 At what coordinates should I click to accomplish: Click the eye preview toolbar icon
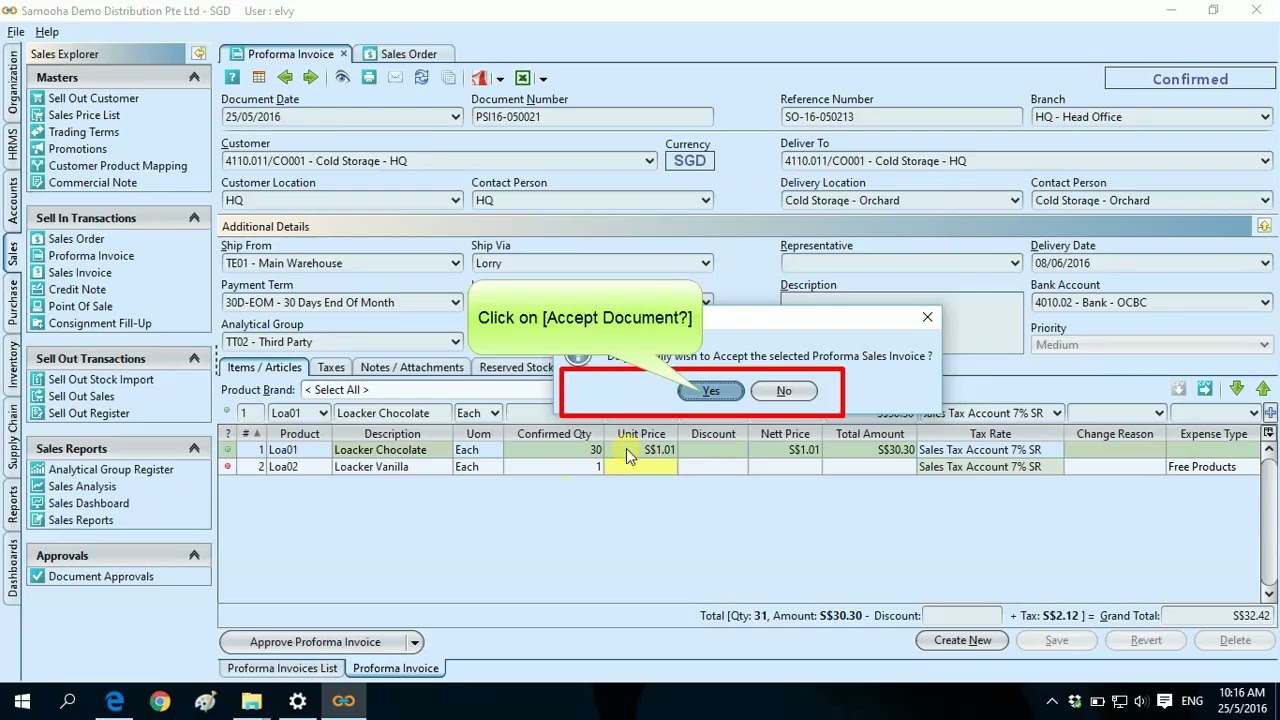342,78
